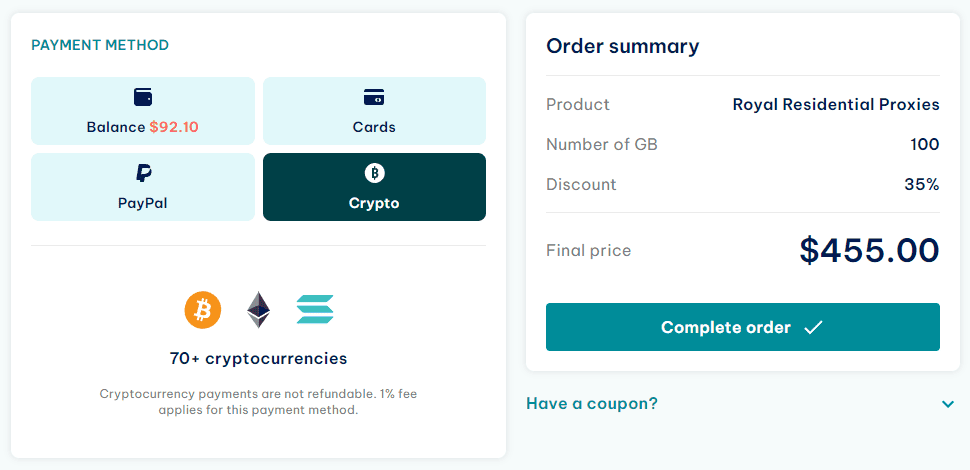Image resolution: width=970 pixels, height=470 pixels.
Task: Click the Ethereum diamond logo
Action: tap(259, 310)
